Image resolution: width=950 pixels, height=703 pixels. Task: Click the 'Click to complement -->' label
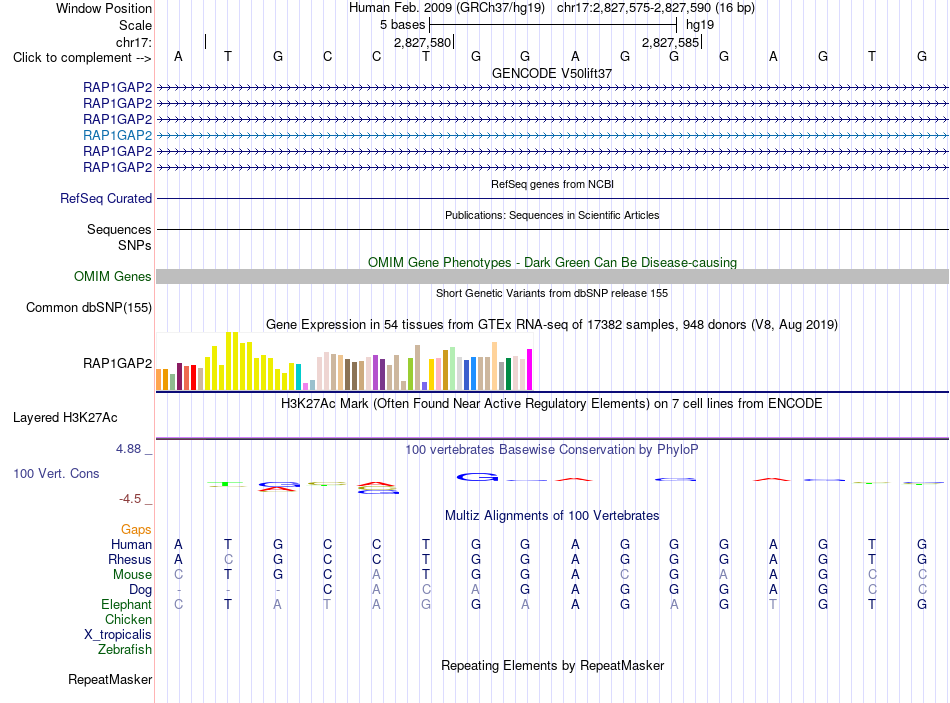pyautogui.click(x=82, y=58)
